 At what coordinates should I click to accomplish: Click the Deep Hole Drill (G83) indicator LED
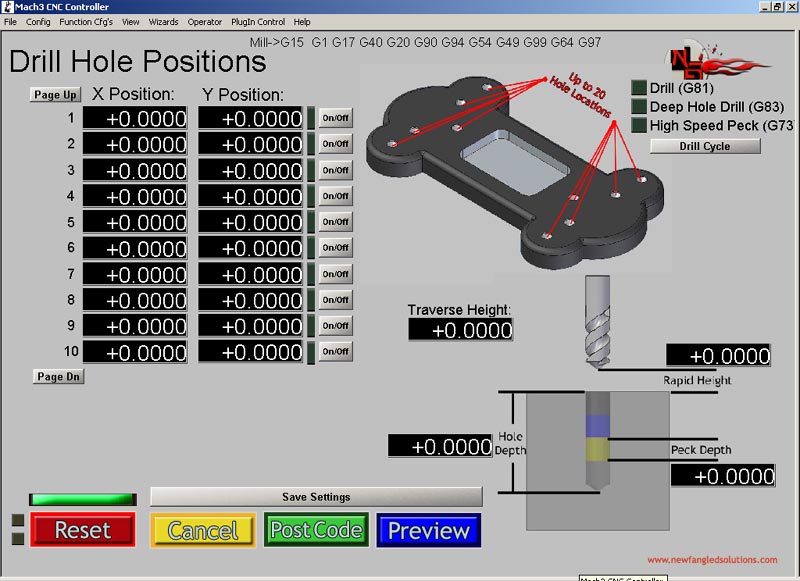(639, 107)
